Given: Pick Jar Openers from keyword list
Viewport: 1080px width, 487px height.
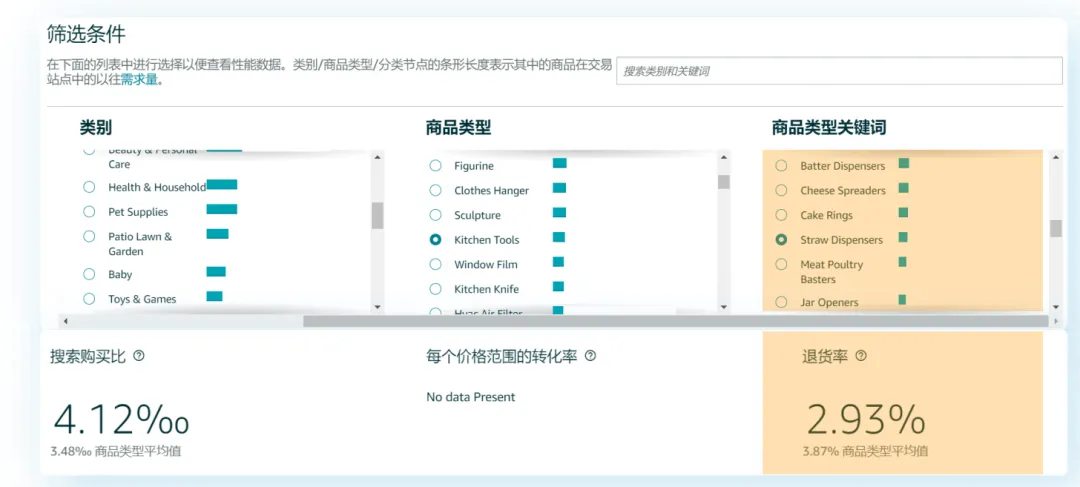Looking at the screenshot, I should tap(781, 302).
